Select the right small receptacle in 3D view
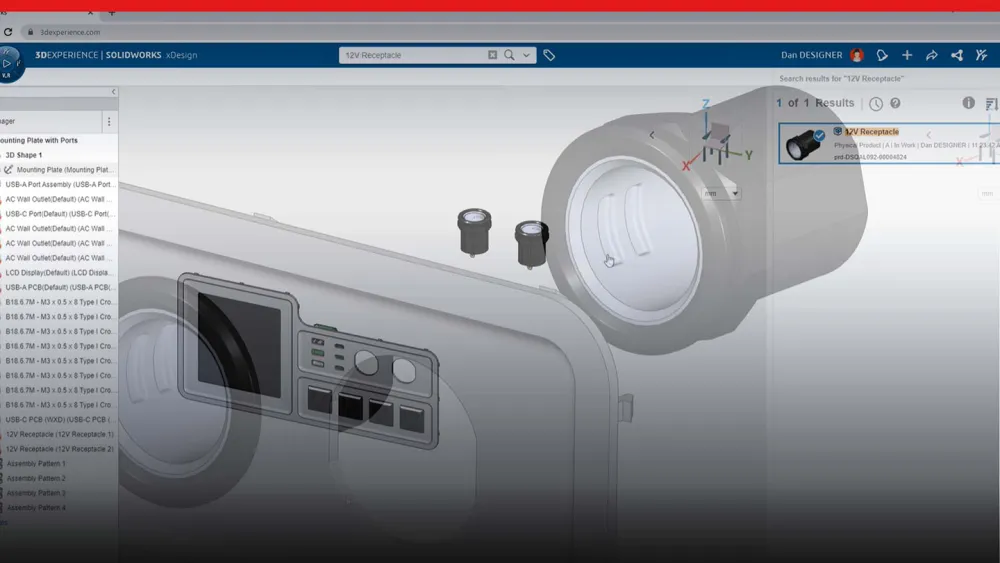This screenshot has height=563, width=1000. [532, 244]
